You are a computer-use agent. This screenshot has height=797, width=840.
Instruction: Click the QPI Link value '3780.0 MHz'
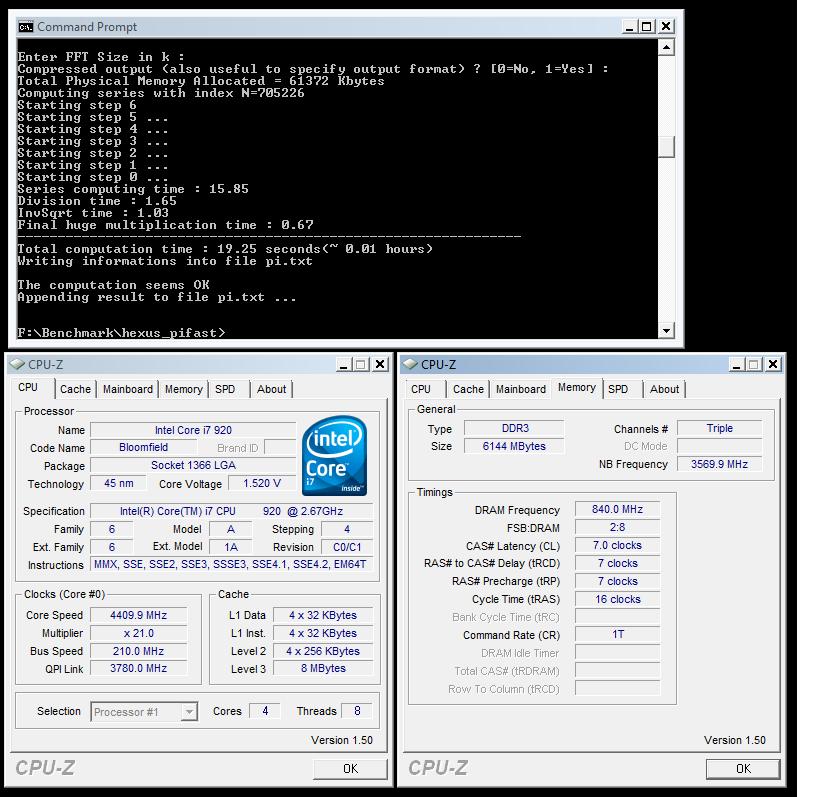click(138, 668)
